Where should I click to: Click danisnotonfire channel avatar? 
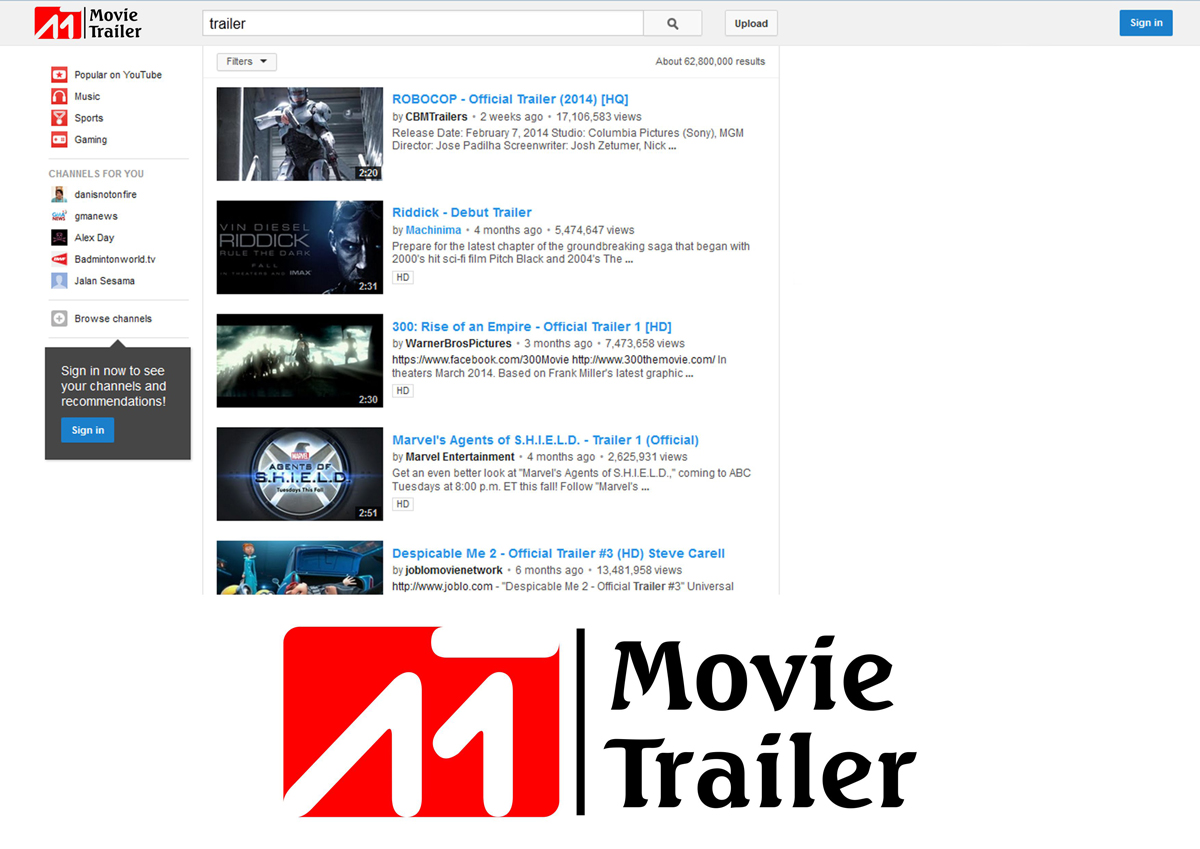point(59,194)
